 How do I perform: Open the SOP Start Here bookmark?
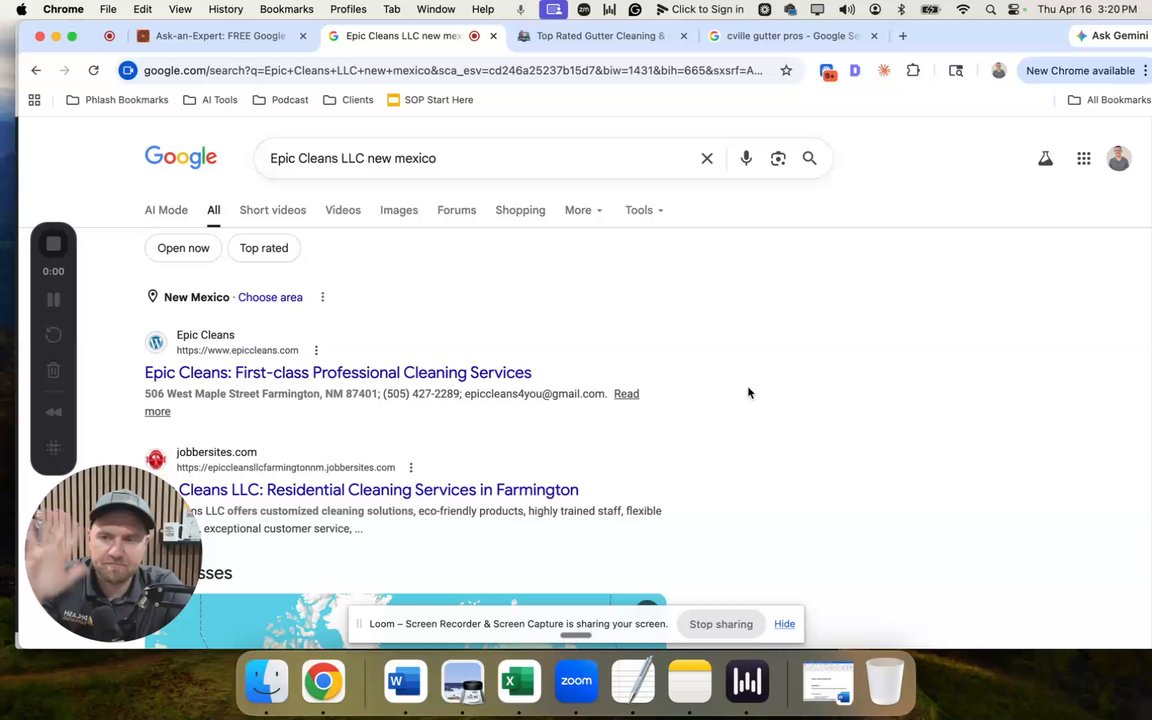[x=430, y=100]
